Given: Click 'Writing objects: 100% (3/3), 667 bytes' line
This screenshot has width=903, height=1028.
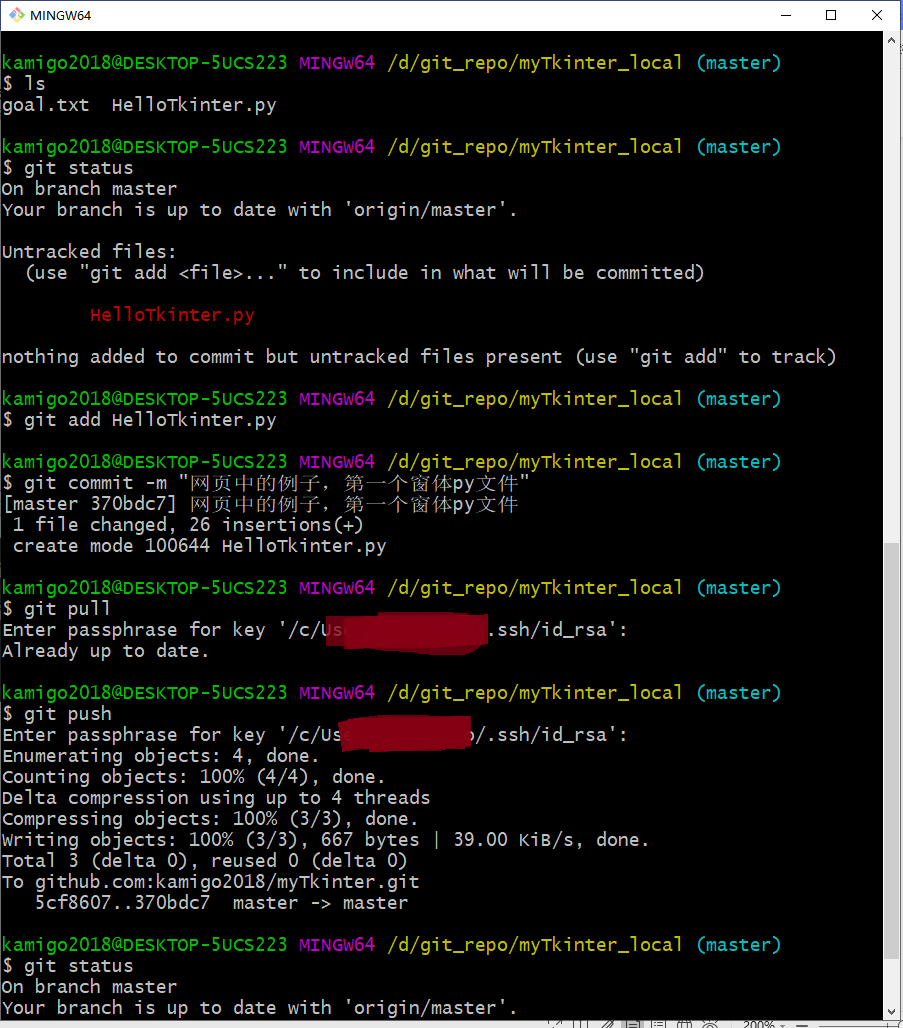Looking at the screenshot, I should (x=325, y=840).
